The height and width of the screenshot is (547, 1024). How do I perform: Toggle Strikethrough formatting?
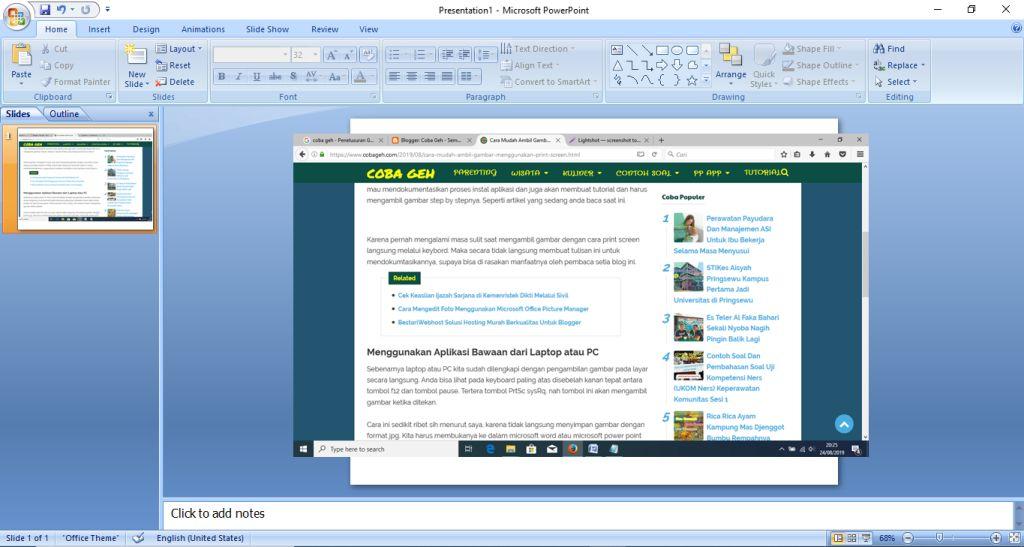(275, 77)
